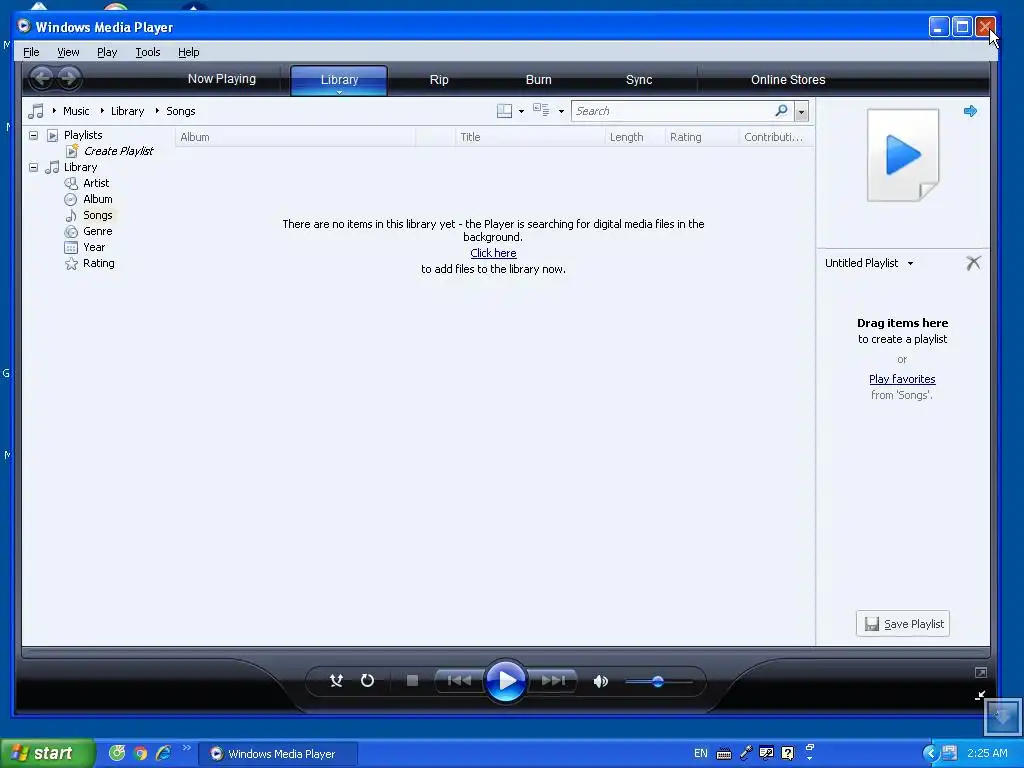Viewport: 1024px width, 768px height.
Task: Click the 'Click here' add files link
Action: coord(493,253)
